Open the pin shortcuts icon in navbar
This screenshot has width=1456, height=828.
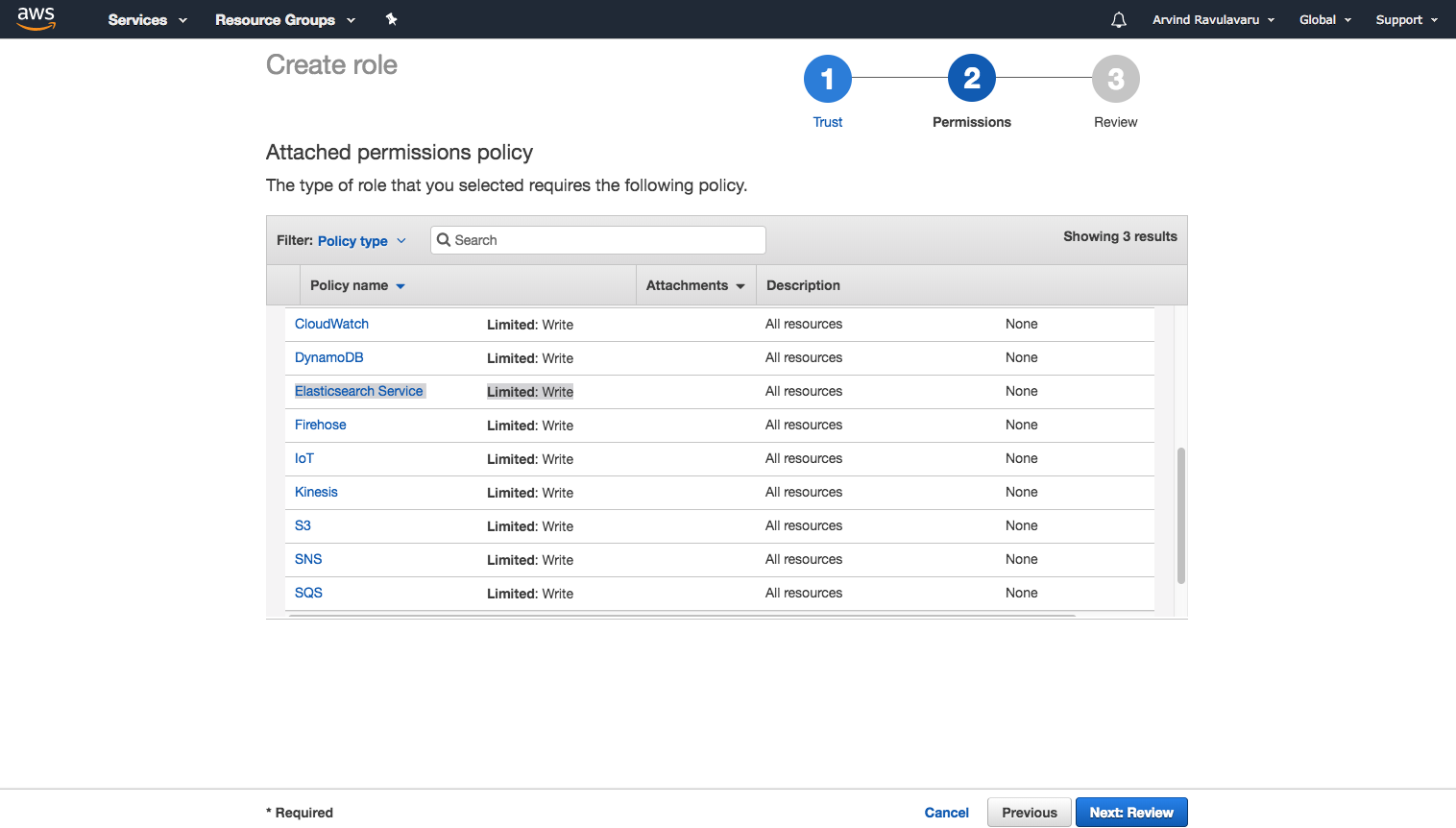coord(391,19)
